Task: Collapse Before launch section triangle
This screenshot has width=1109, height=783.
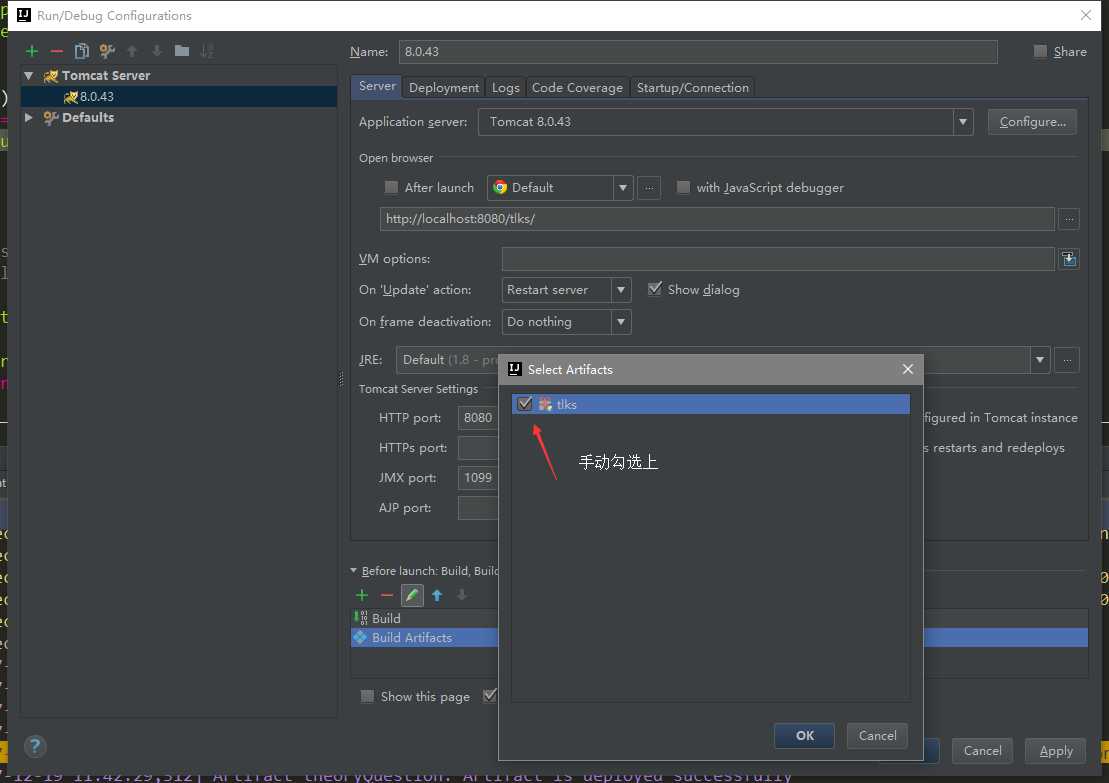Action: [354, 570]
